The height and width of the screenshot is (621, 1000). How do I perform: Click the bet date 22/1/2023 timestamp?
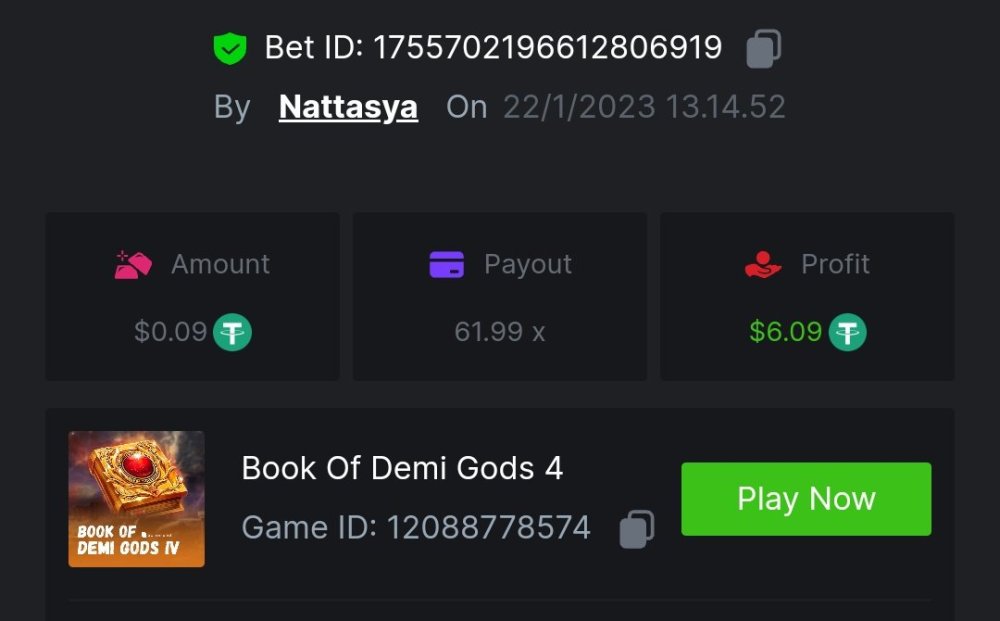[x=644, y=107]
